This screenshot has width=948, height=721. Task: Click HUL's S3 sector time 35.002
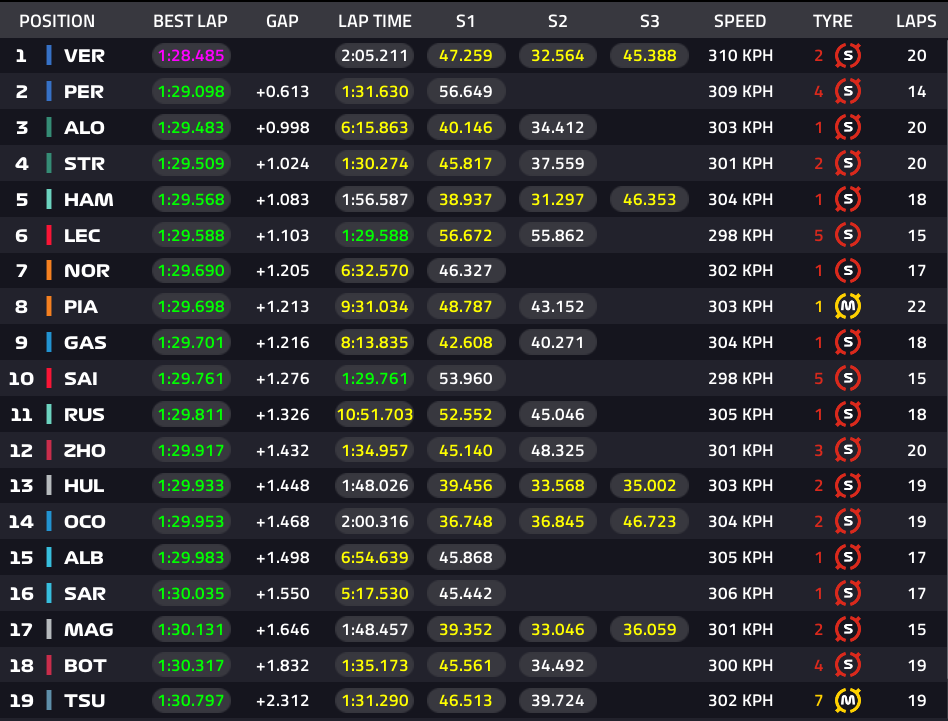pos(649,486)
